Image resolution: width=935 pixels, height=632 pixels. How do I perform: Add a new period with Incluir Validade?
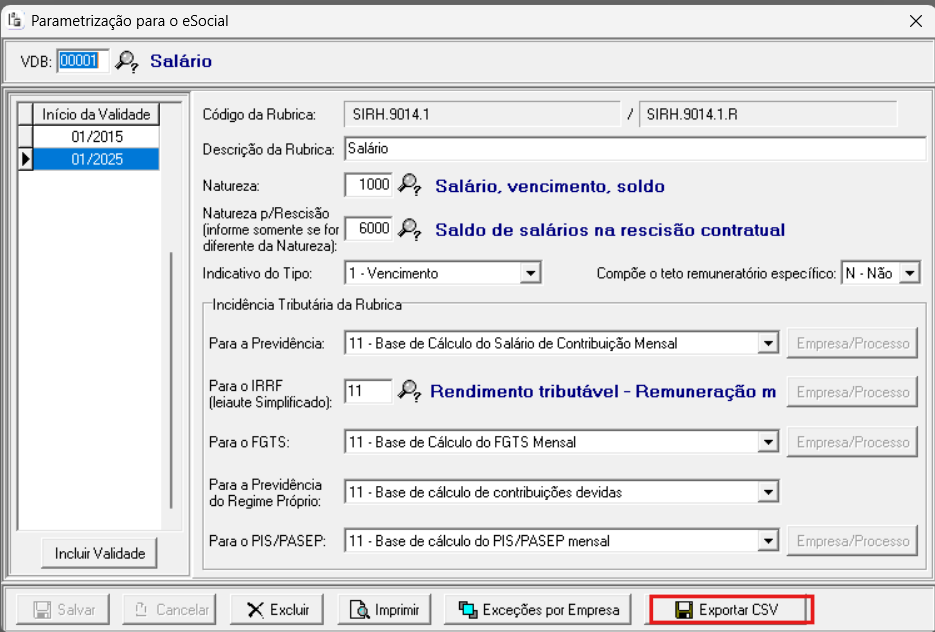(100, 553)
